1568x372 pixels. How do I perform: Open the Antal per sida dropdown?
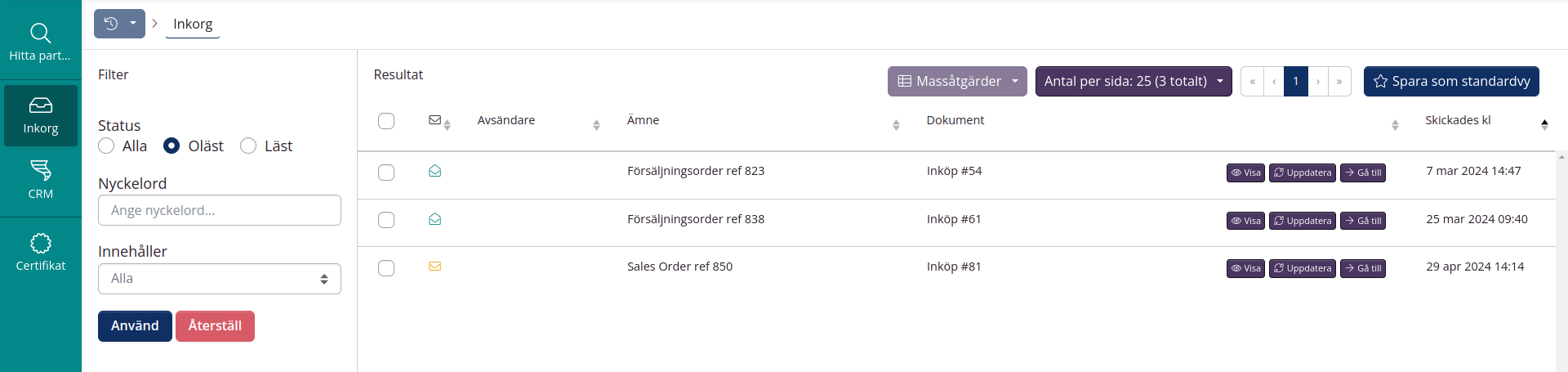pyautogui.click(x=1133, y=81)
